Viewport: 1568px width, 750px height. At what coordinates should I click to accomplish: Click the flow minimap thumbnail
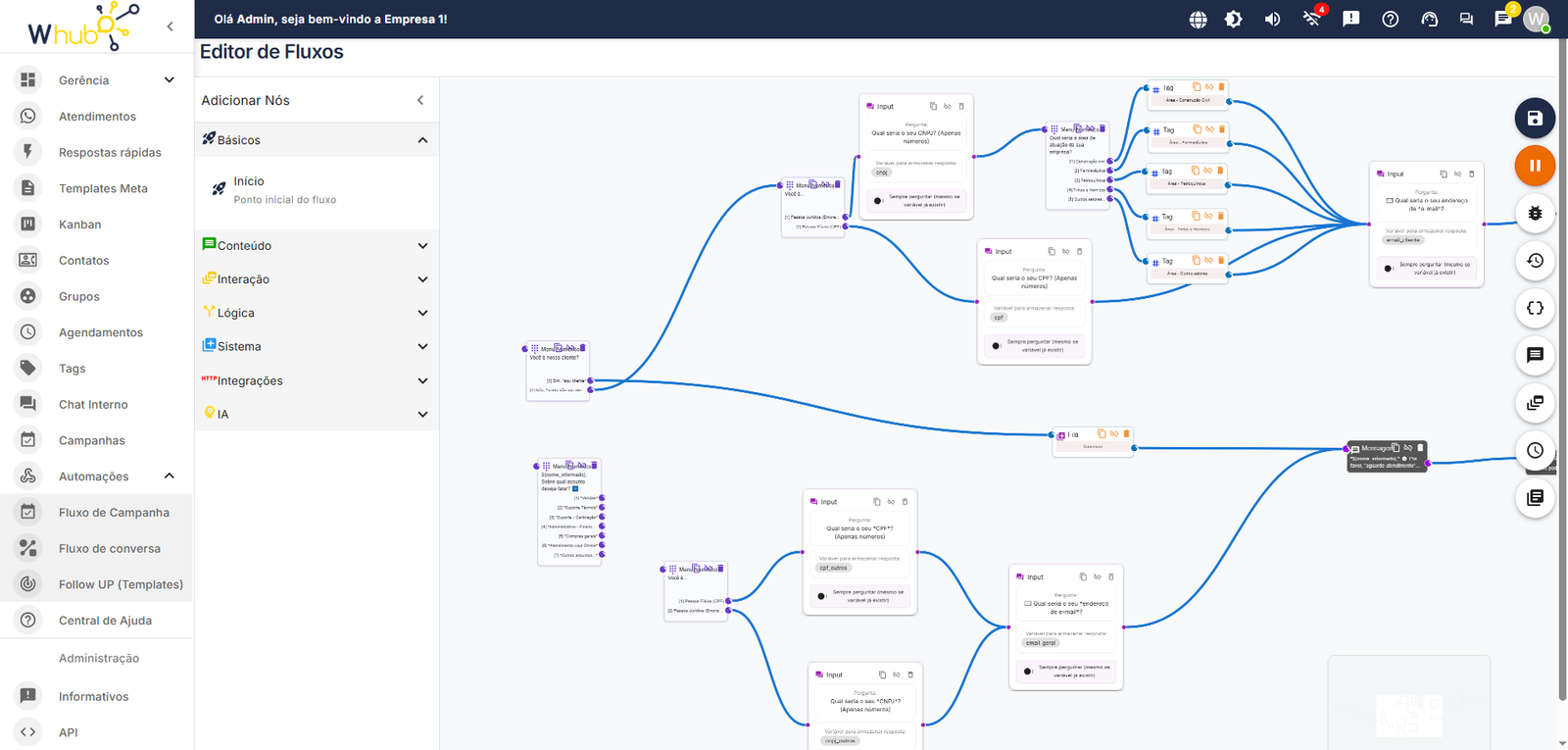(1409, 703)
